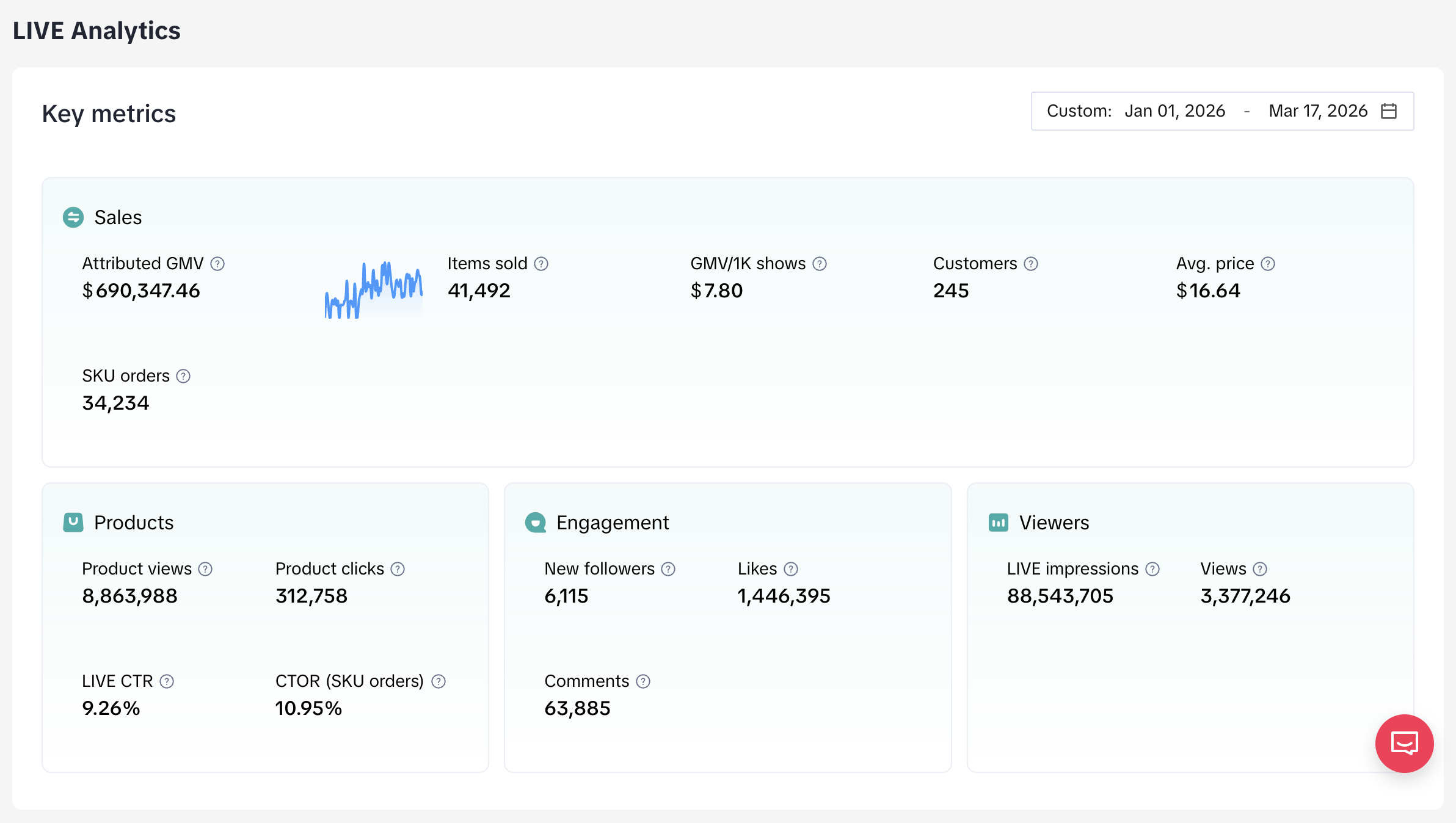Click the Jan 01, 2026 start date field
The image size is (1456, 823).
tap(1174, 111)
